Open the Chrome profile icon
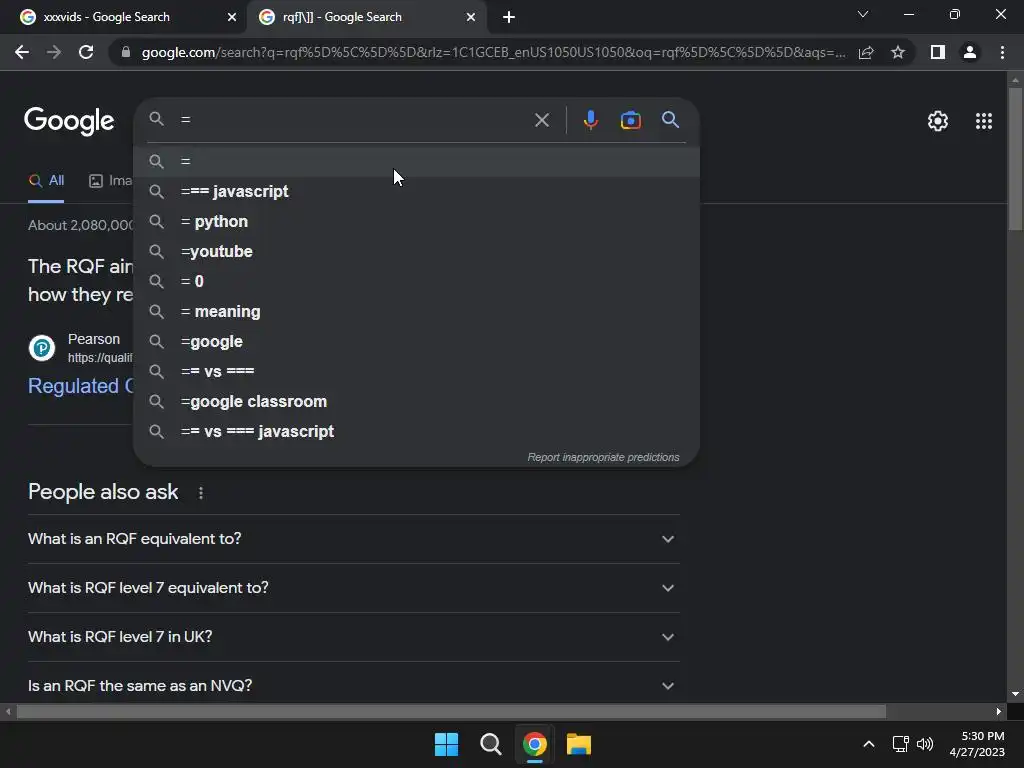1024x768 pixels. [970, 52]
